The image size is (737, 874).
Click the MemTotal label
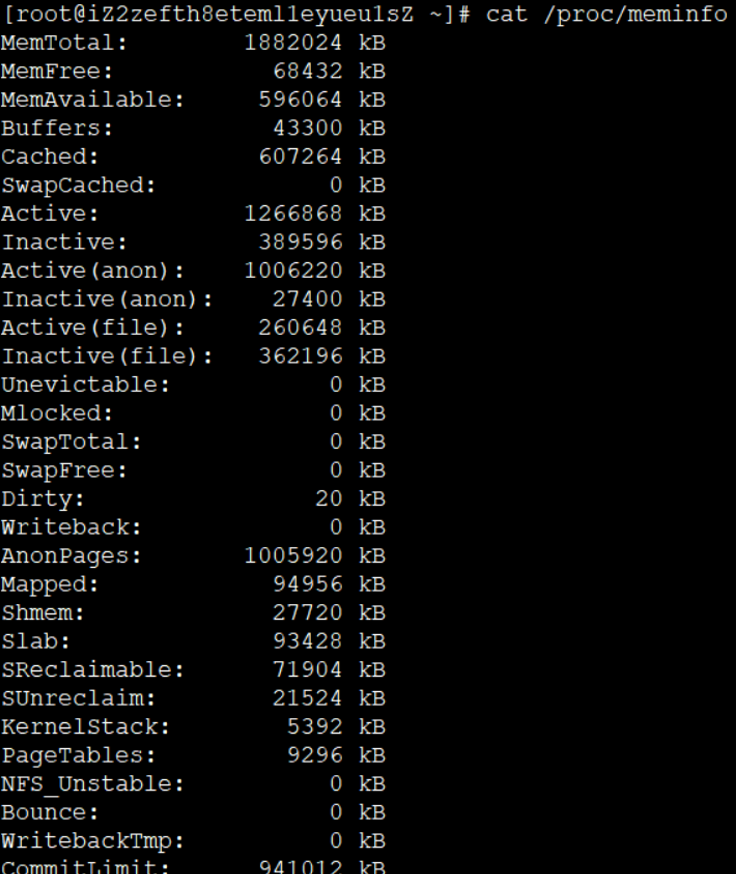coord(57,44)
